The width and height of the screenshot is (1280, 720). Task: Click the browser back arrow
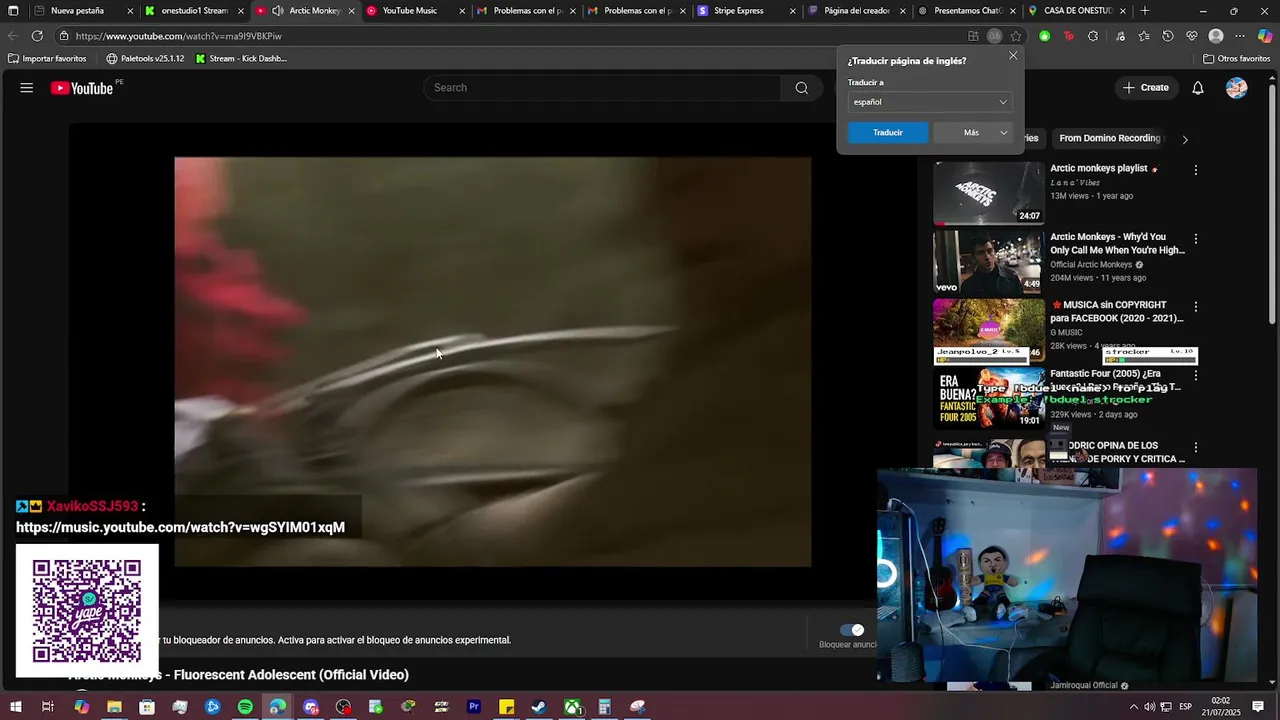(13, 36)
